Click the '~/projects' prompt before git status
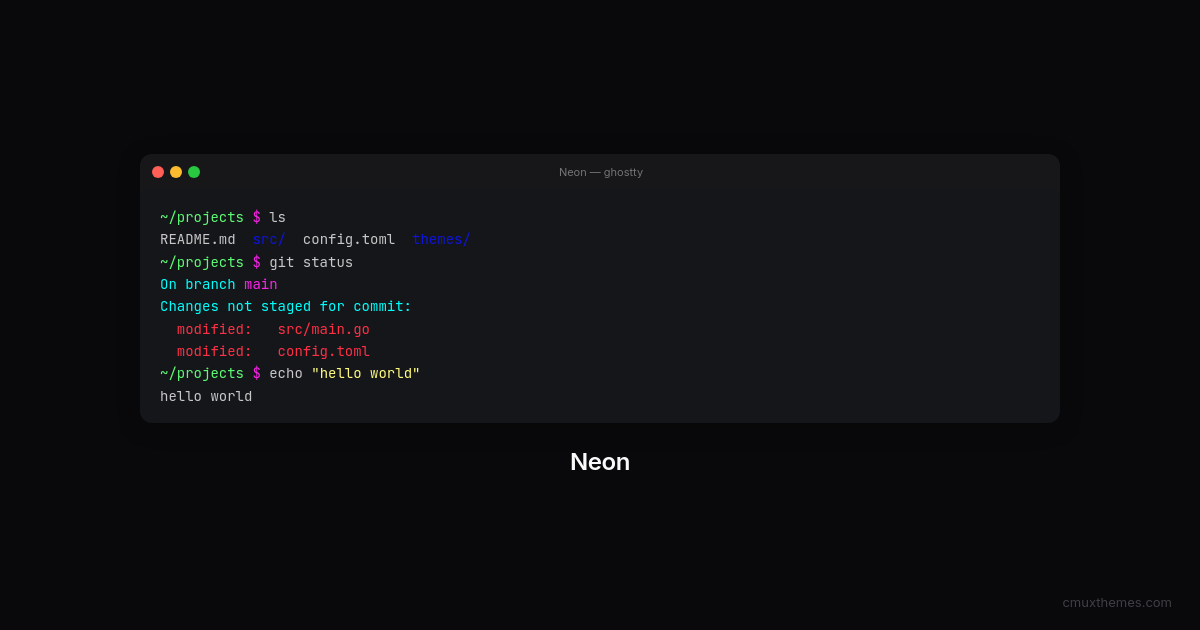Viewport: 1200px width, 630px height. click(x=202, y=262)
